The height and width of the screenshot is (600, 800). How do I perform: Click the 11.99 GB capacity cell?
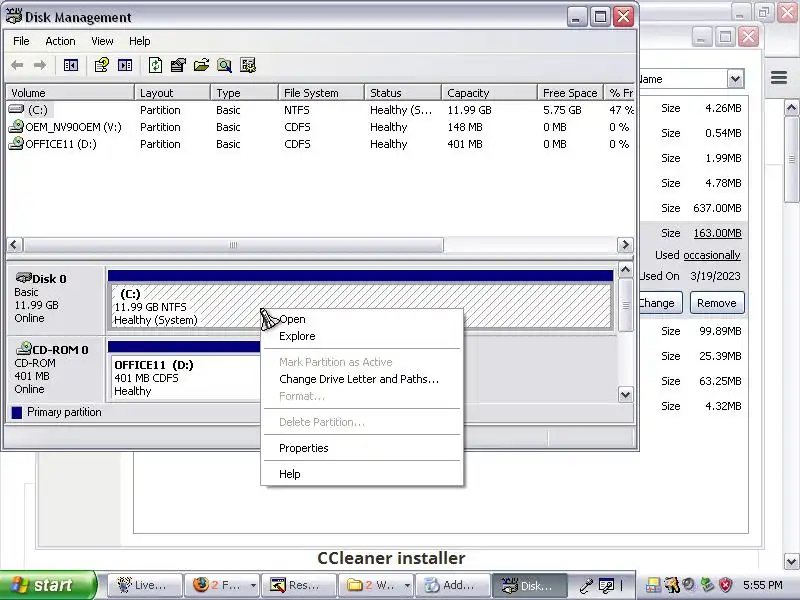pyautogui.click(x=469, y=110)
